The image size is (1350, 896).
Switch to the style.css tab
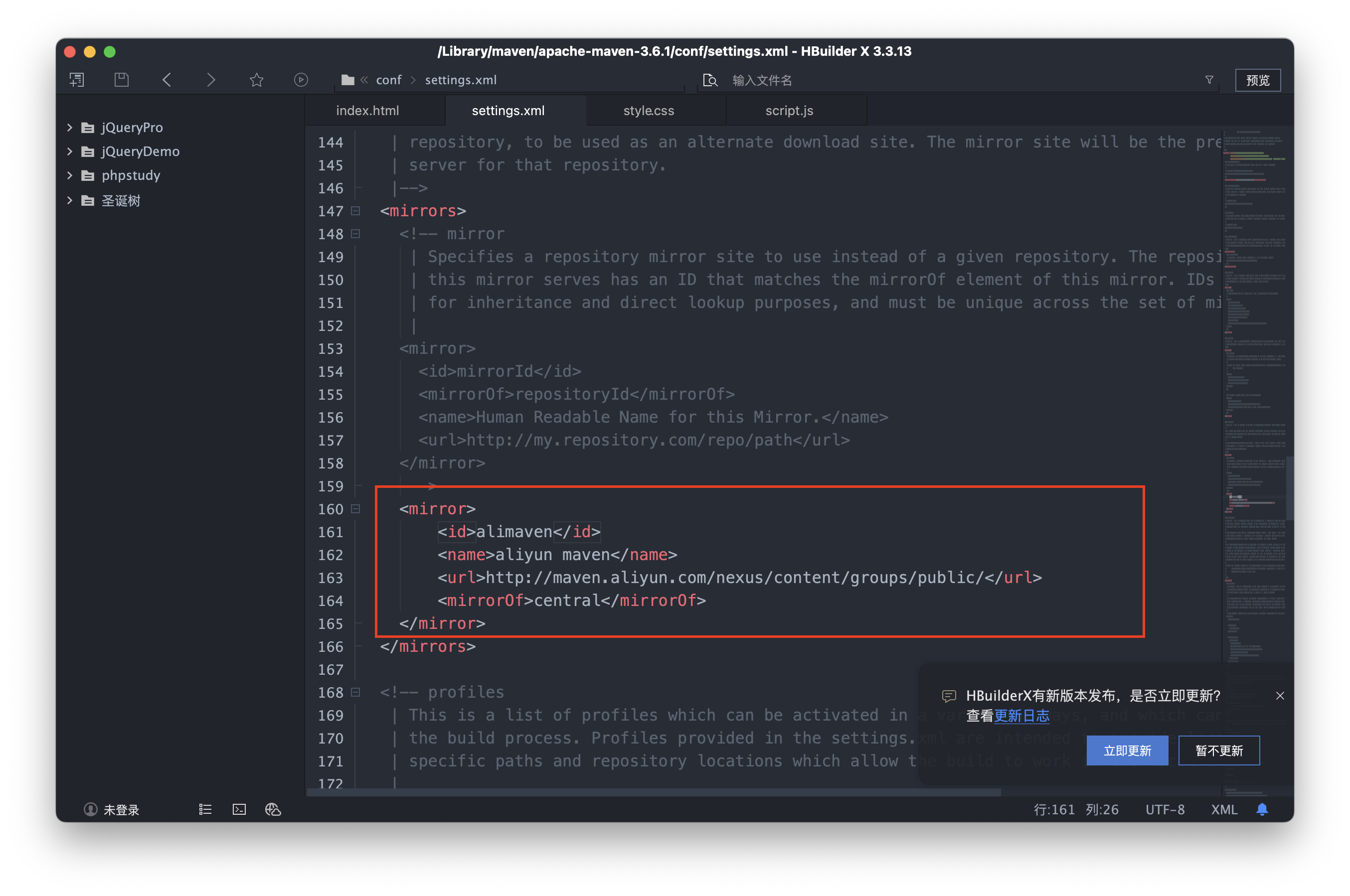pos(648,111)
